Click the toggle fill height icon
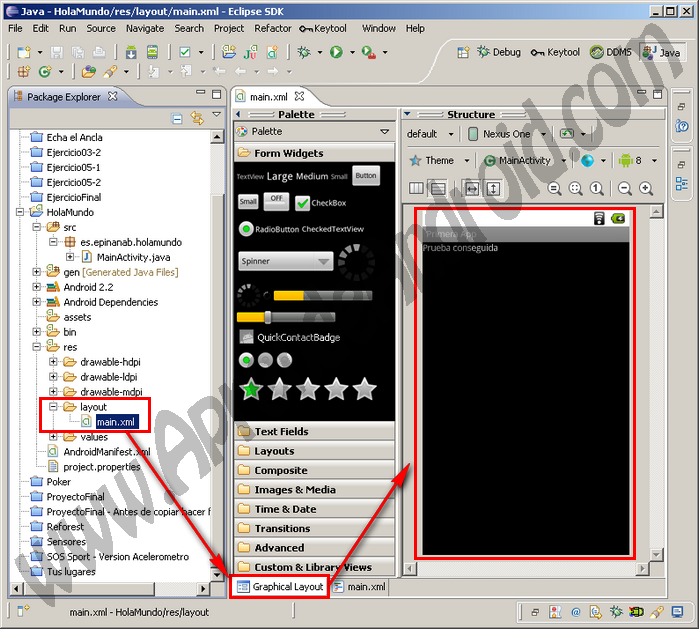The width and height of the screenshot is (699, 629). coord(493,189)
